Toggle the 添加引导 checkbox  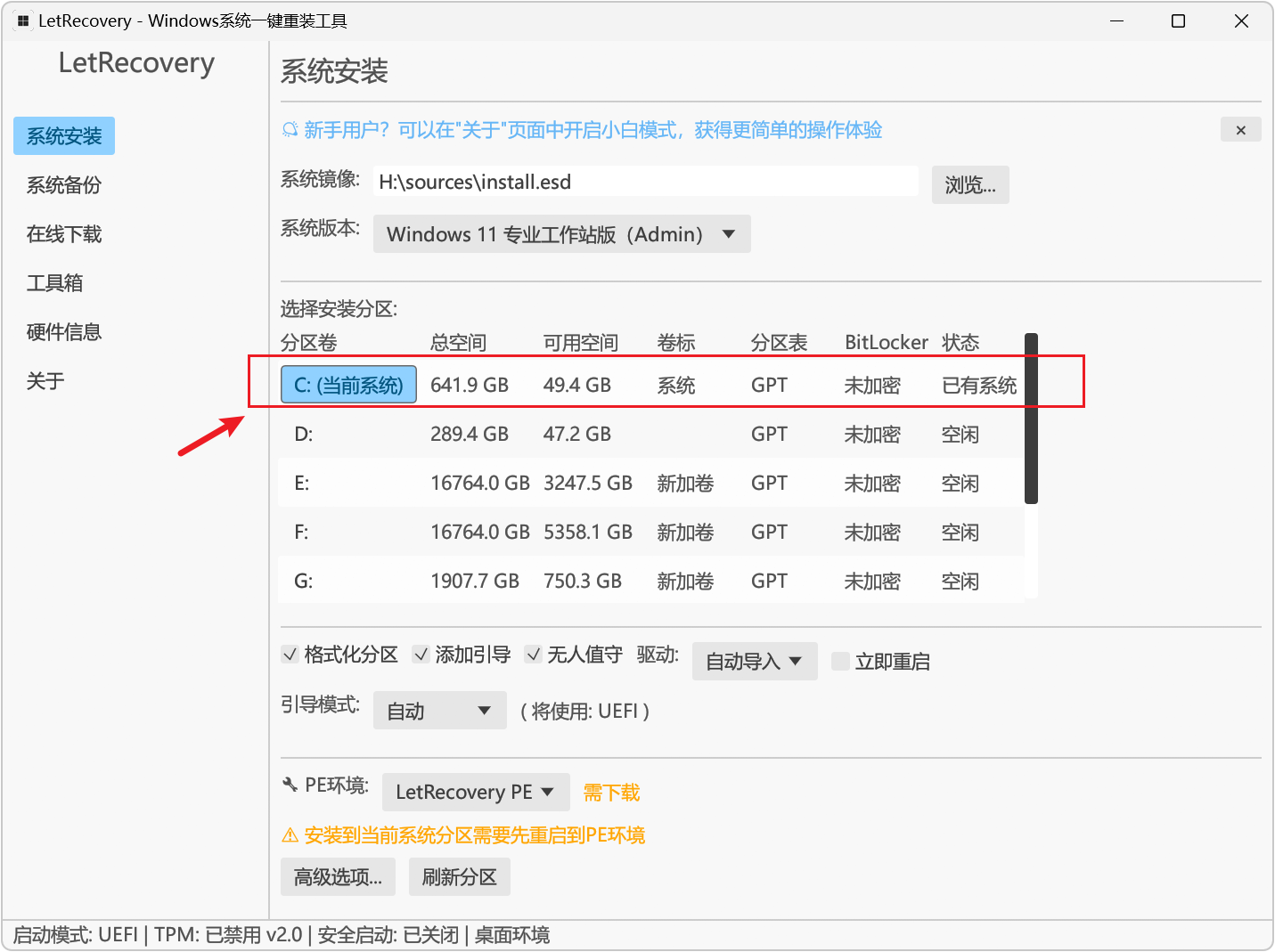pyautogui.click(x=421, y=655)
